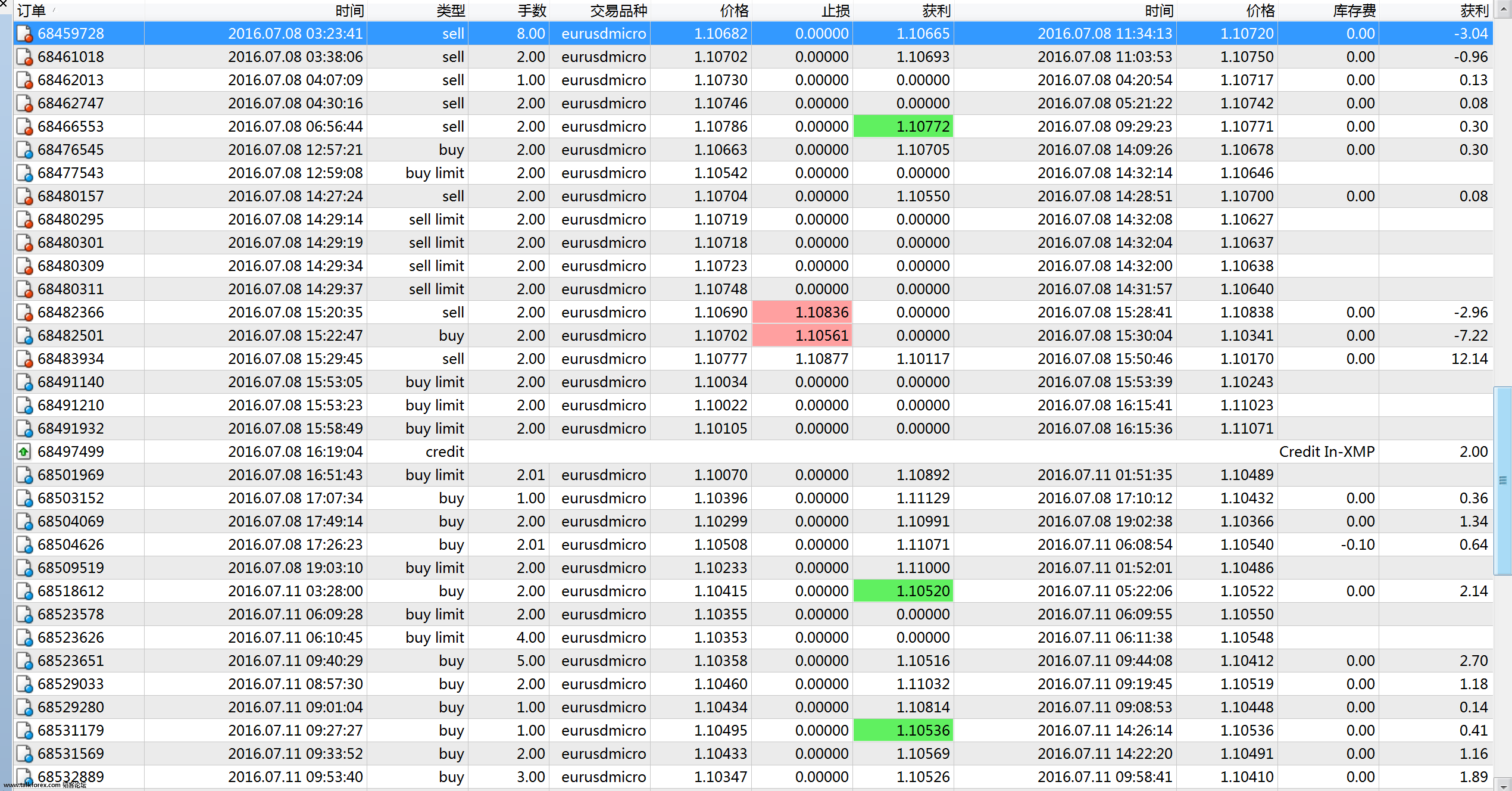Click the buy limit icon for 68501969

24,475
